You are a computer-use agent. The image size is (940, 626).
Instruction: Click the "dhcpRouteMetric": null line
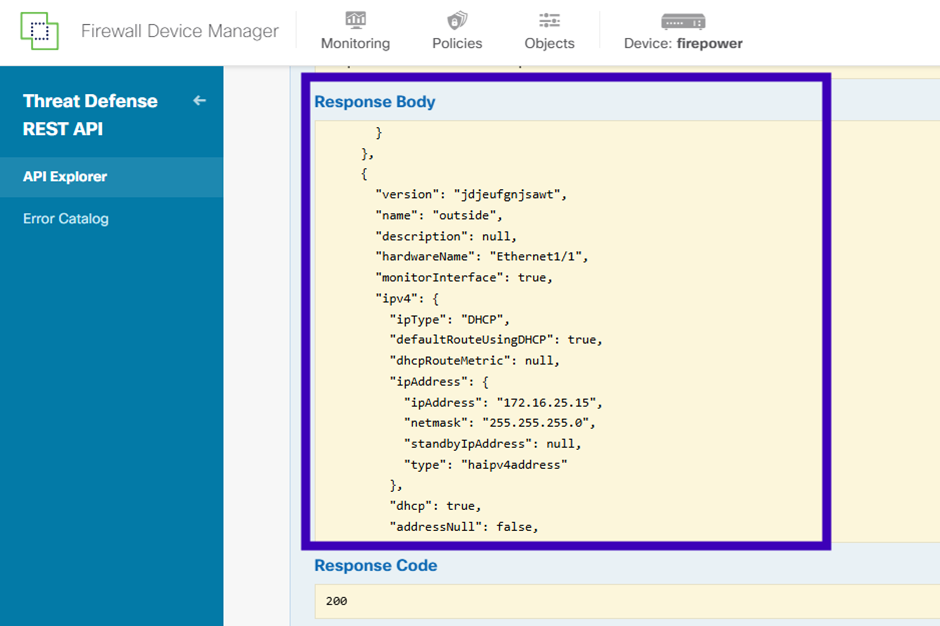click(475, 360)
